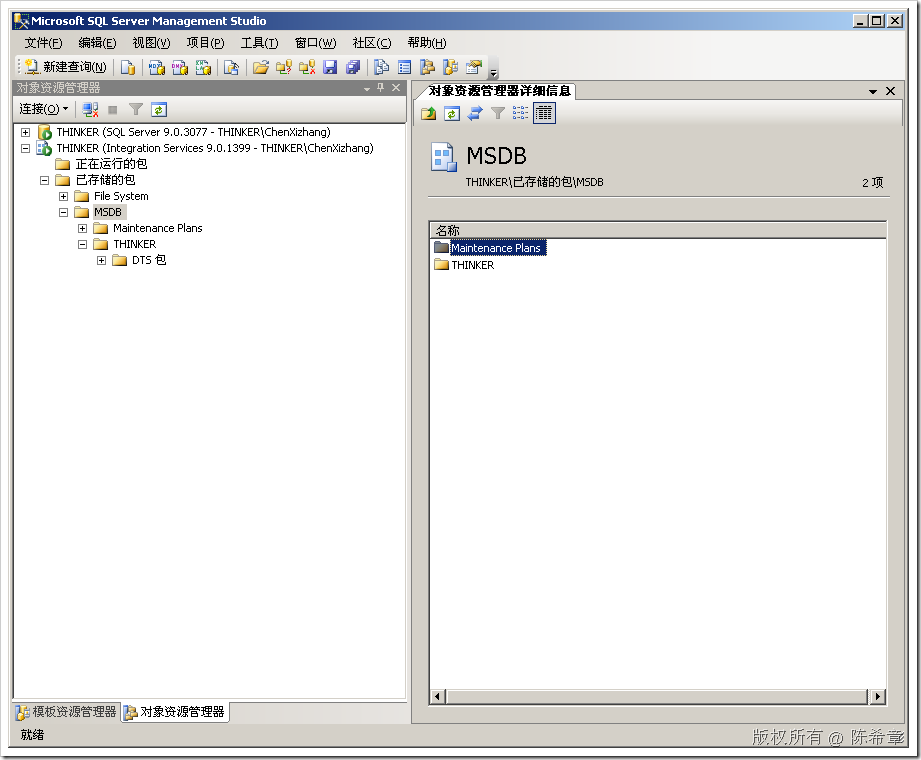The image size is (921, 760).
Task: Click the Analysis Services DMX Query icon
Action: click(180, 68)
